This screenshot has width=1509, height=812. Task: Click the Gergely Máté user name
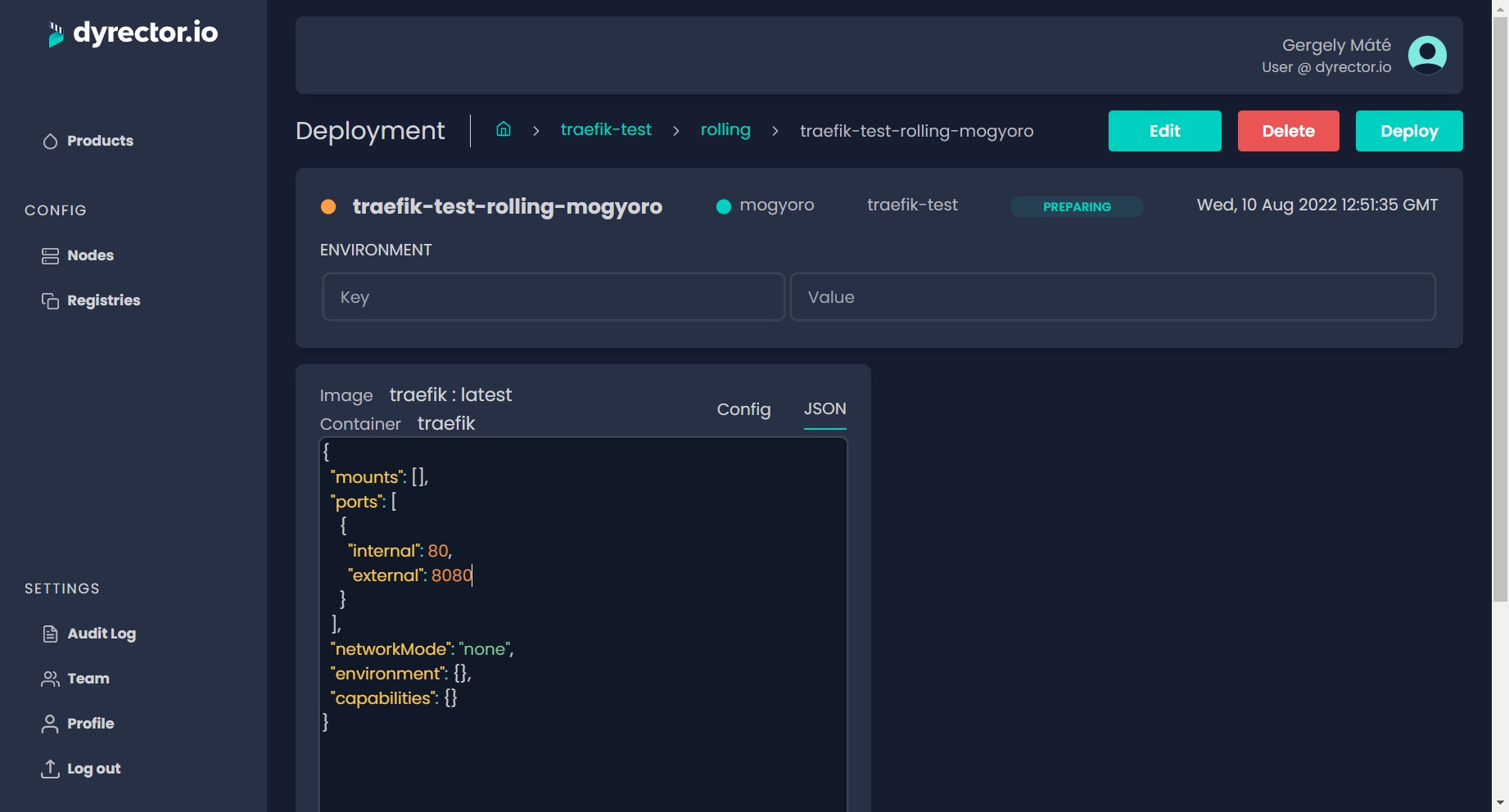1336,45
